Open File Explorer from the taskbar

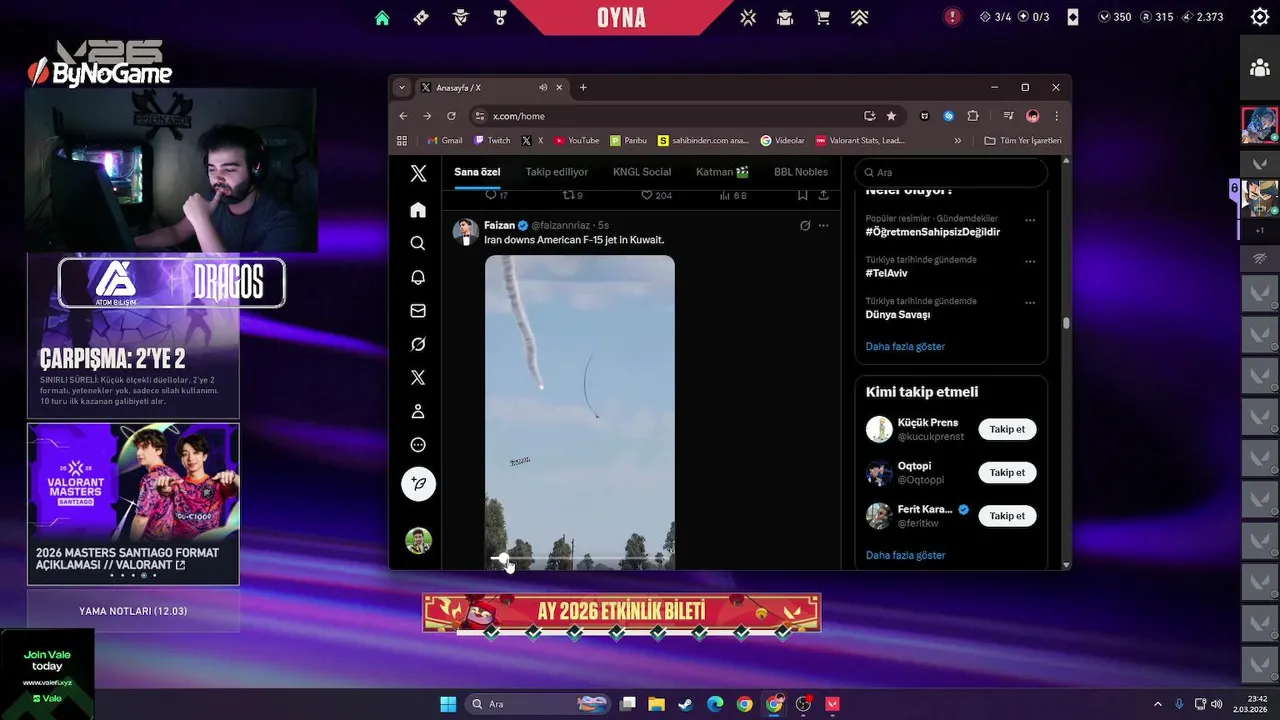point(656,704)
